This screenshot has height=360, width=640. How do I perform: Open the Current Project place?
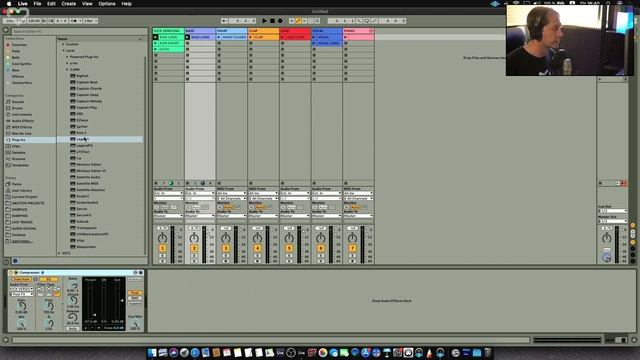pos(24,197)
